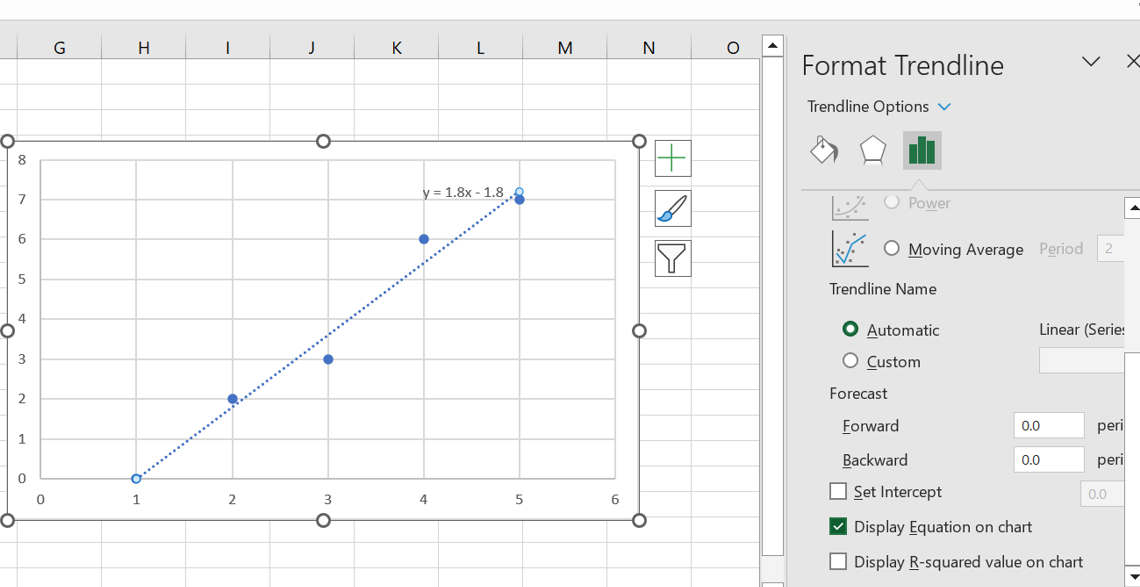Select the Effects pentagon icon

[873, 151]
